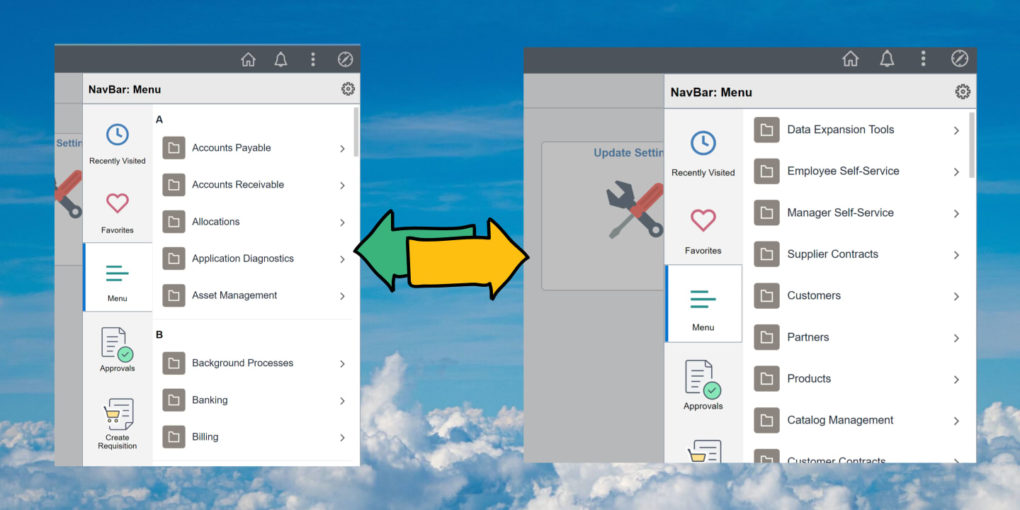Open Products menu entry text
The image size is (1020, 510).
point(809,379)
